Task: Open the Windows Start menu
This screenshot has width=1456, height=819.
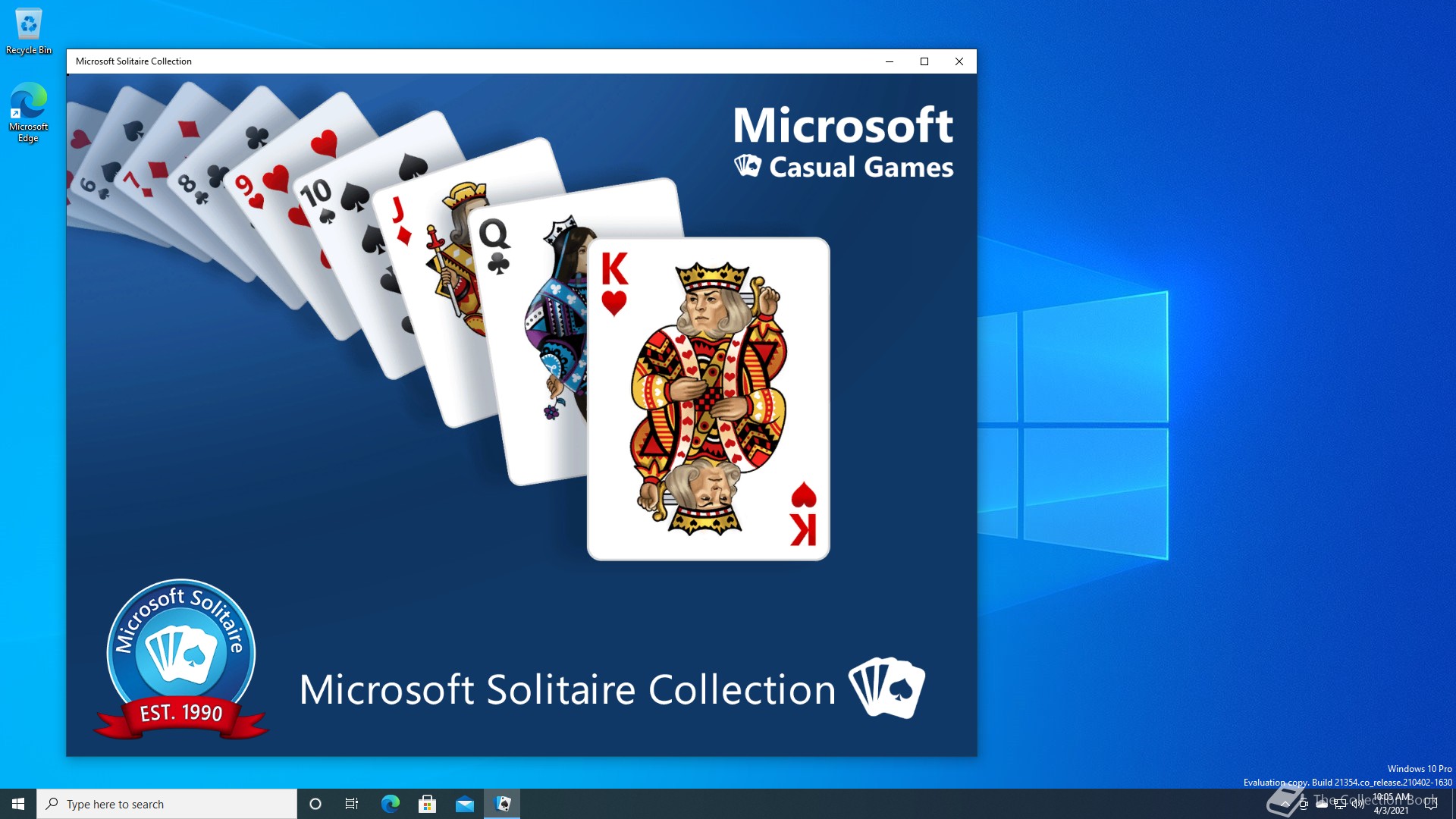Action: 18,804
